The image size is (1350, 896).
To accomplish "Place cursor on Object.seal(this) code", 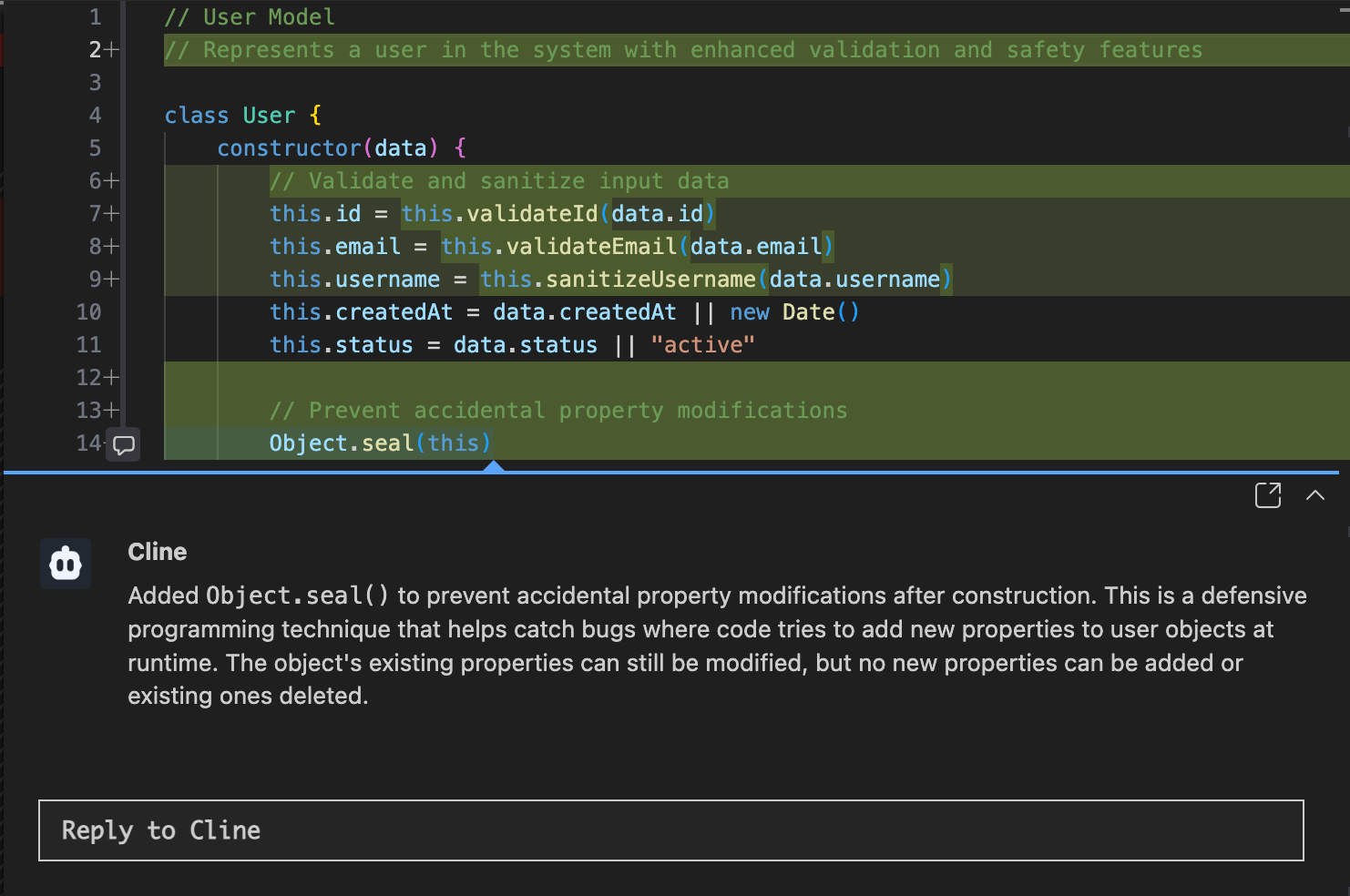I will click(379, 443).
